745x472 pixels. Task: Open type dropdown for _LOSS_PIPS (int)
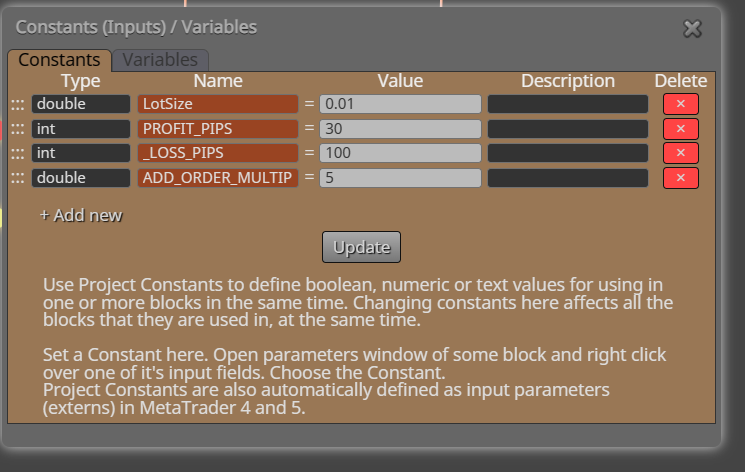(81, 153)
